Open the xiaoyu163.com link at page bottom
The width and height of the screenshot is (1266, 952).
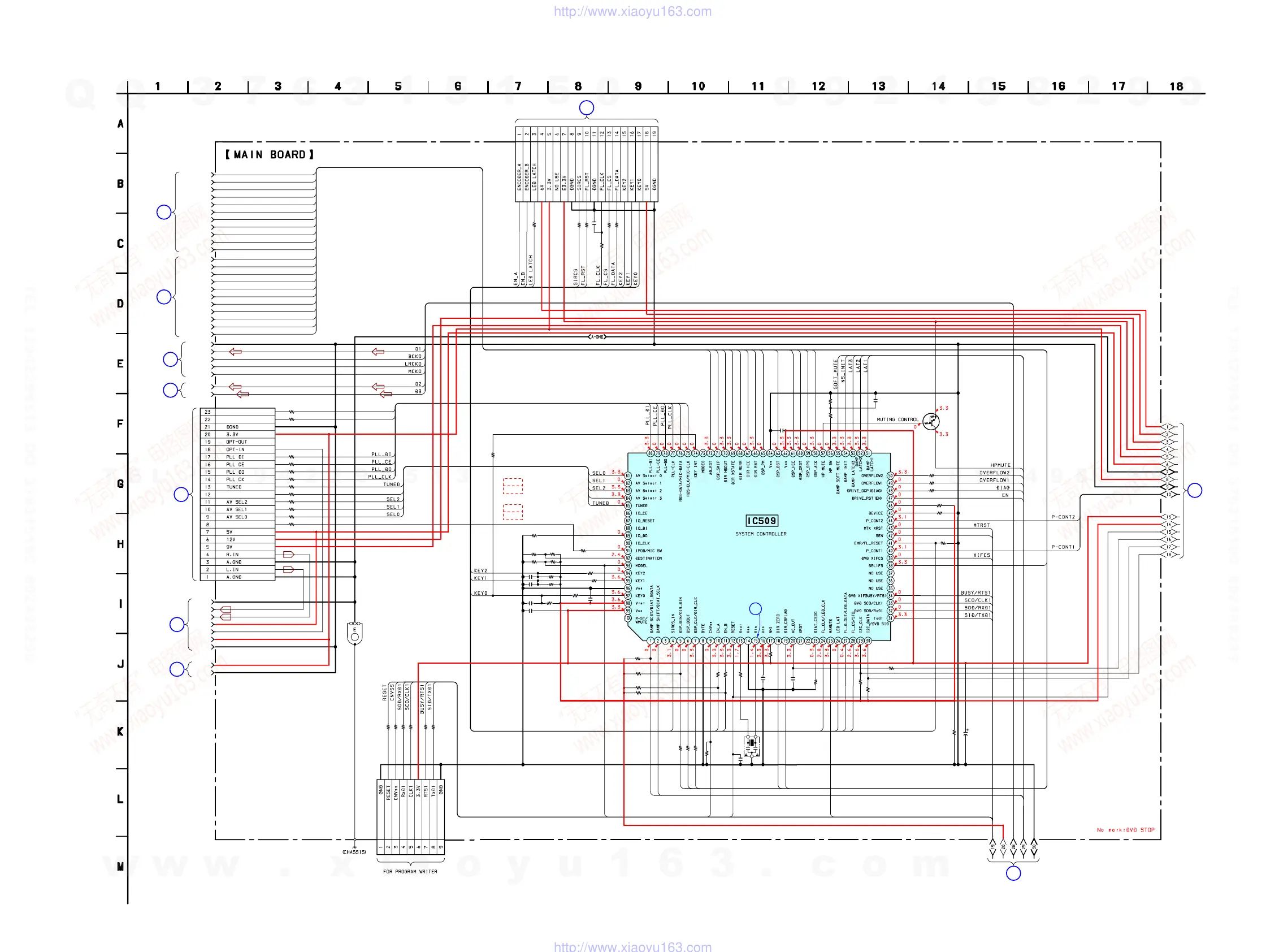click(632, 946)
